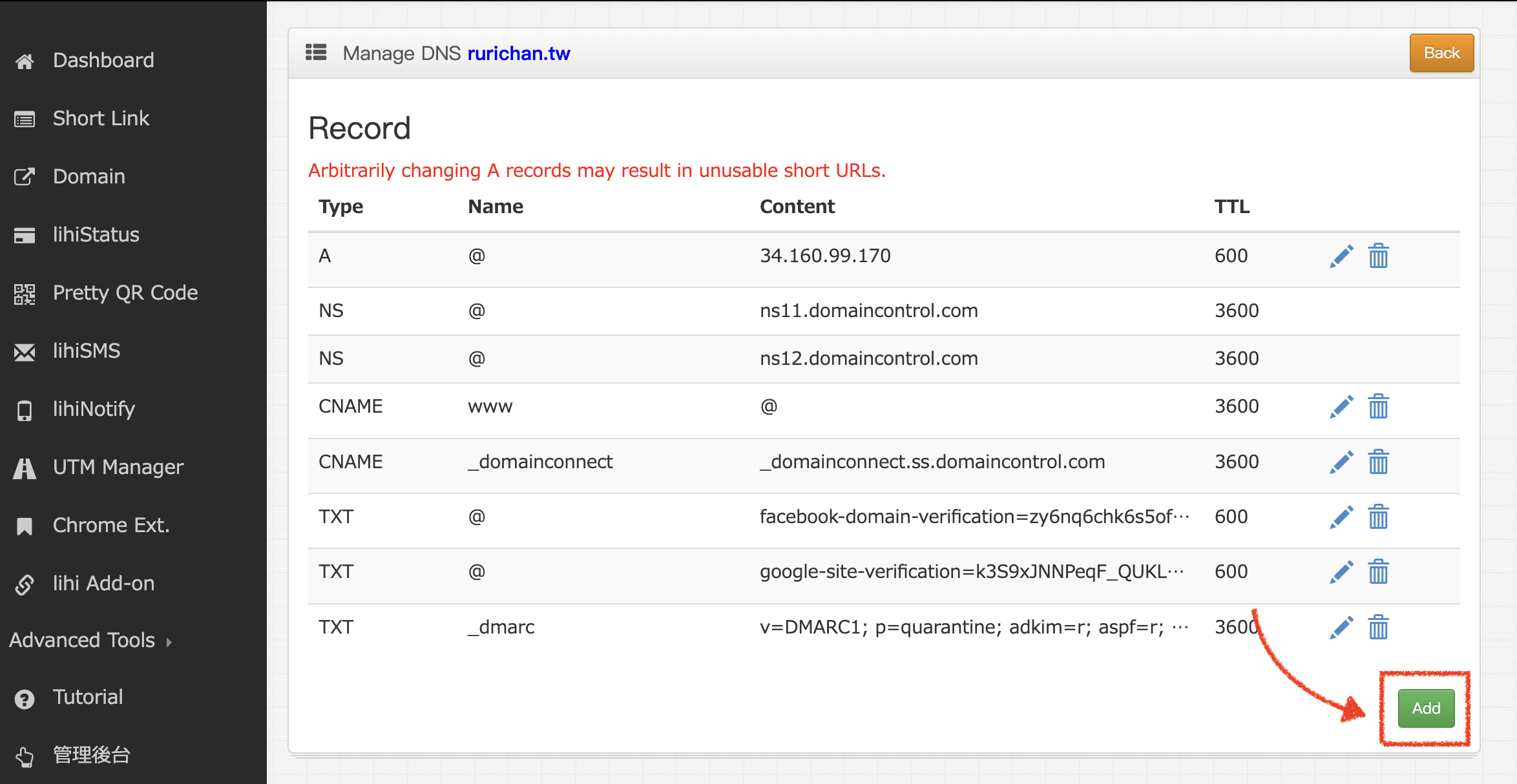Screen dimensions: 1517x784
Task: Open the rurichan.tw domain link
Action: pyautogui.click(x=519, y=54)
